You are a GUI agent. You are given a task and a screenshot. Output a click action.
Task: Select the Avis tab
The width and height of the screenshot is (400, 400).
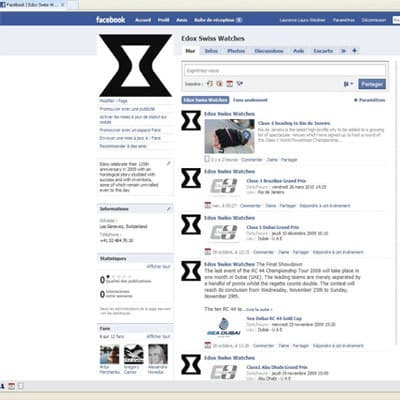298,51
